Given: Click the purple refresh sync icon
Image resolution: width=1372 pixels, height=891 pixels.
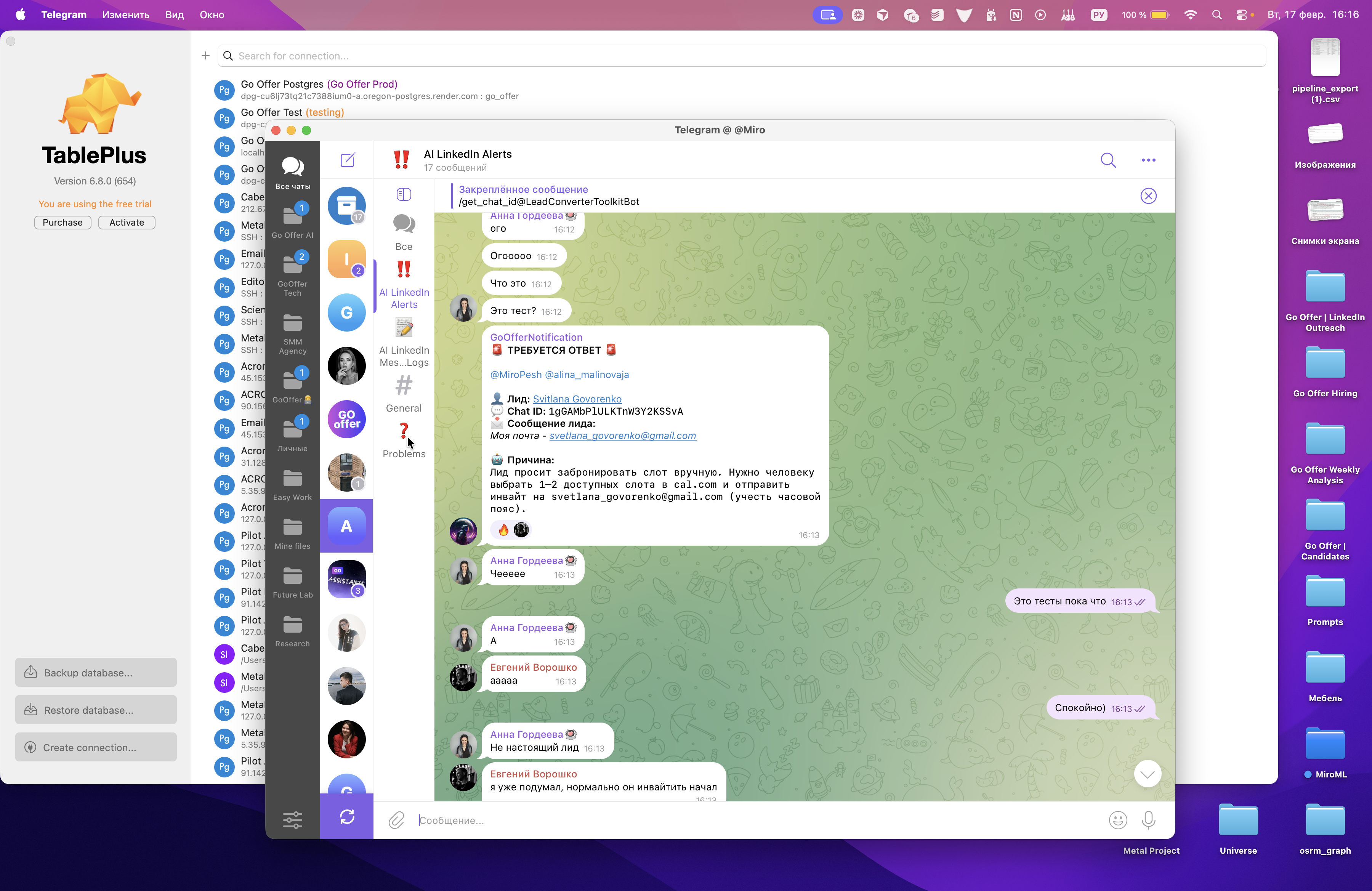Looking at the screenshot, I should [347, 817].
